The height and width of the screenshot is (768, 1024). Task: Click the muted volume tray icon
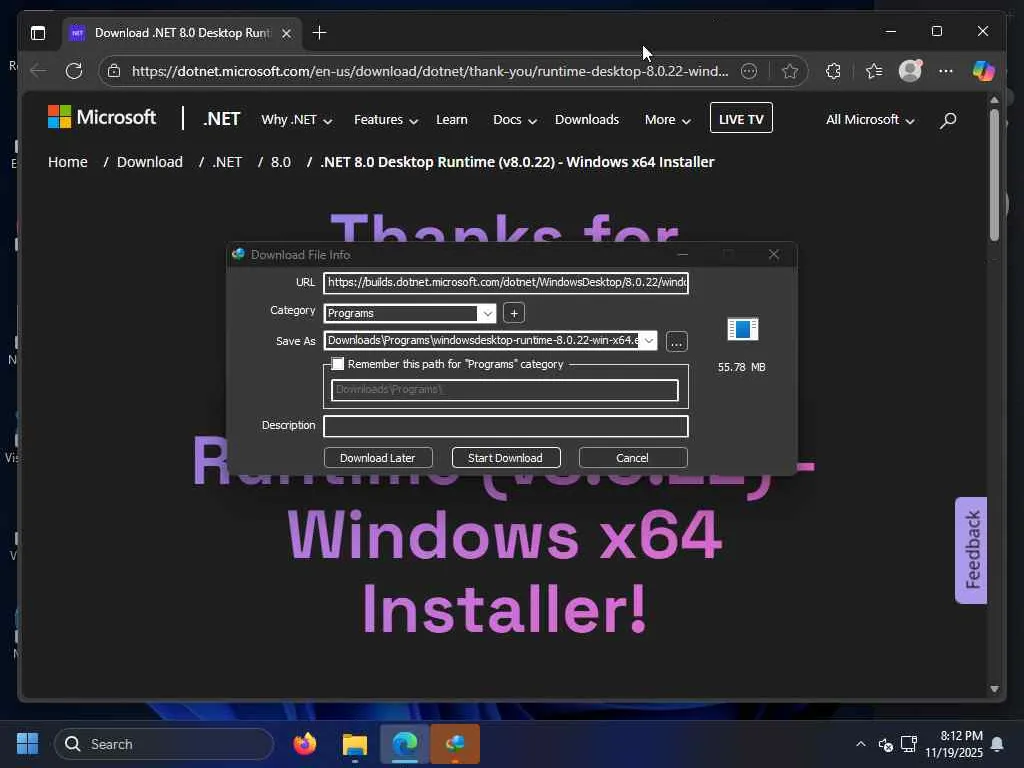click(x=886, y=744)
